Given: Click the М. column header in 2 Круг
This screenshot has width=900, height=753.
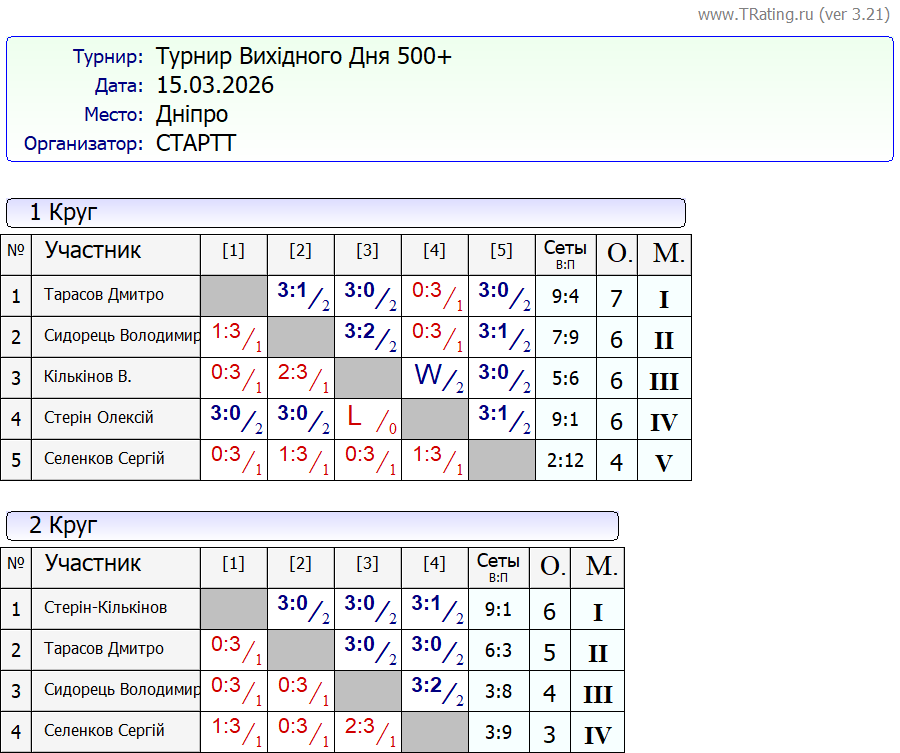Looking at the screenshot, I should [599, 566].
